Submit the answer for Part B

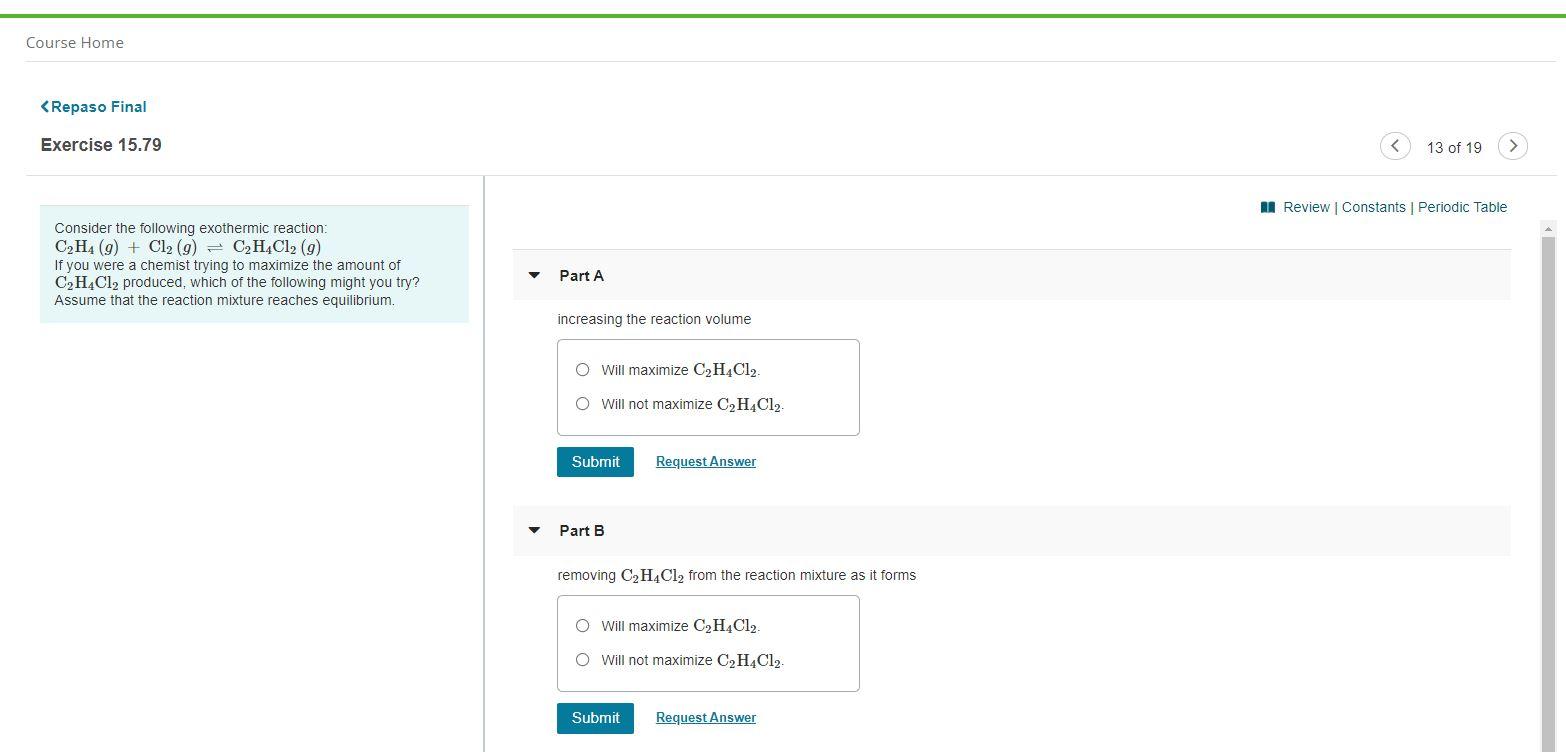click(x=595, y=717)
